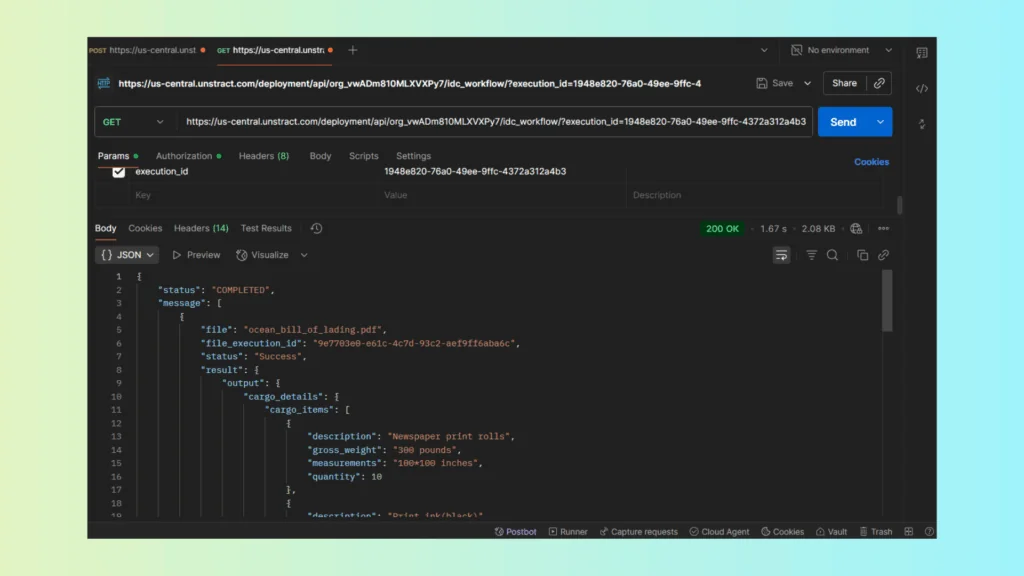
Task: Click the help question mark icon
Action: [x=929, y=532]
